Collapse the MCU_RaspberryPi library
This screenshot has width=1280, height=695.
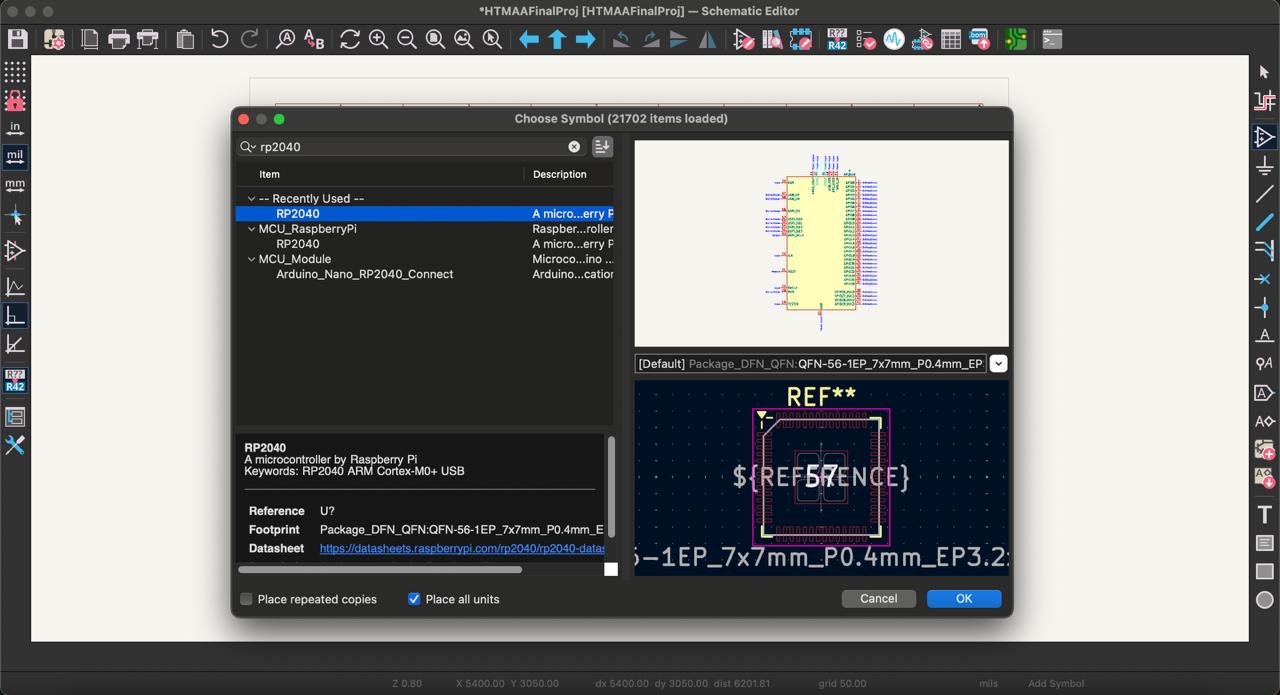point(252,229)
